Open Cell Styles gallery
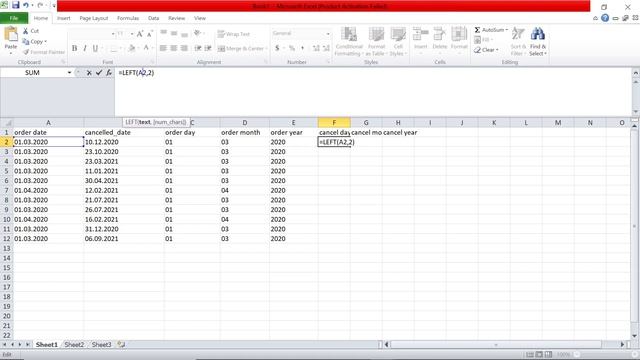640x360 pixels. pyautogui.click(x=398, y=42)
